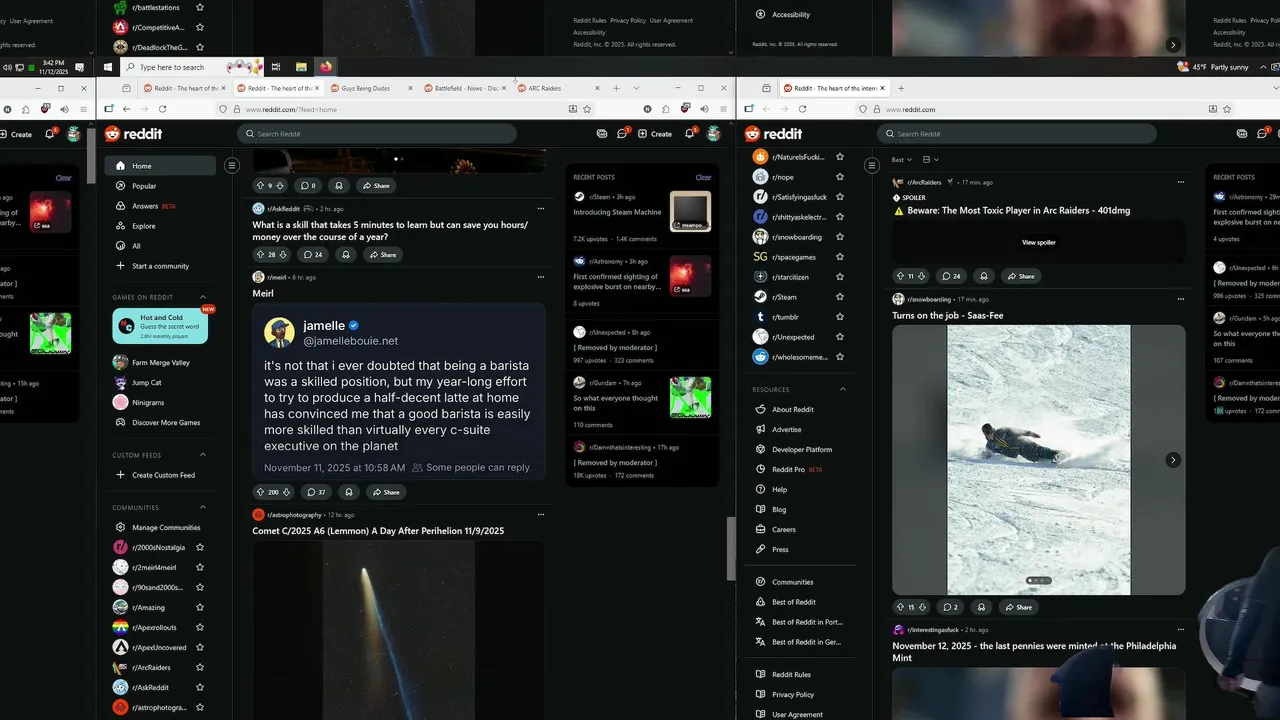Click Create post button in left window
Image resolution: width=1280 pixels, height=720 pixels.
click(655, 134)
